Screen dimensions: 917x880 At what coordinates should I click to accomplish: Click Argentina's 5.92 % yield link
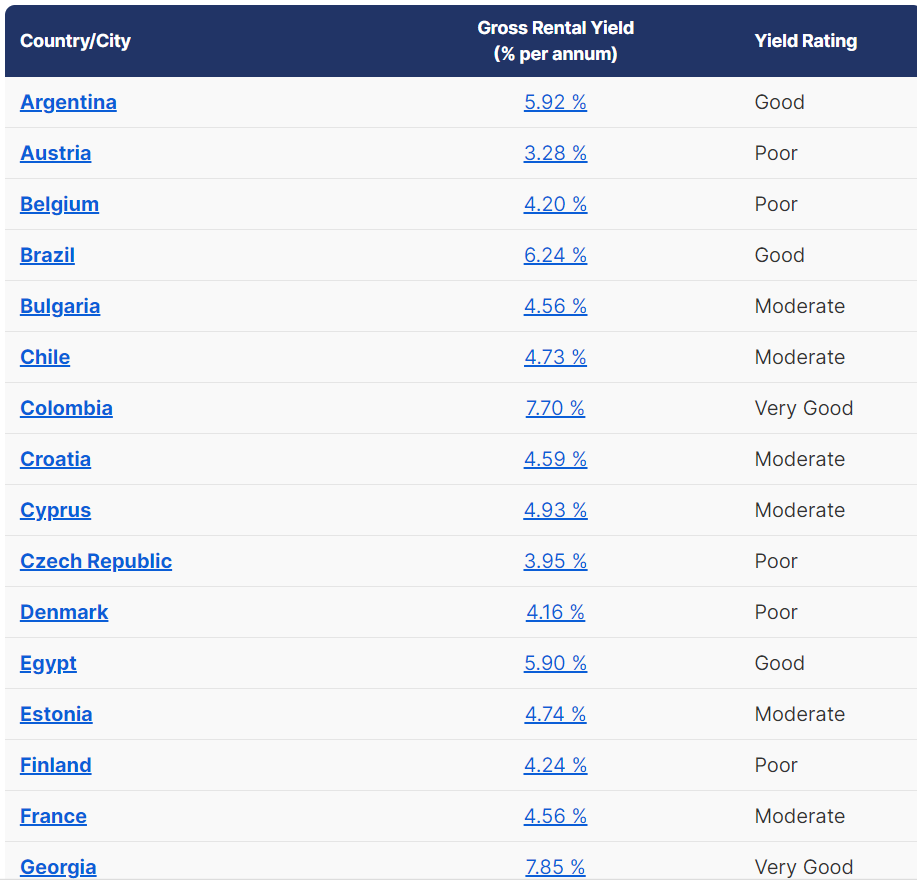(555, 102)
